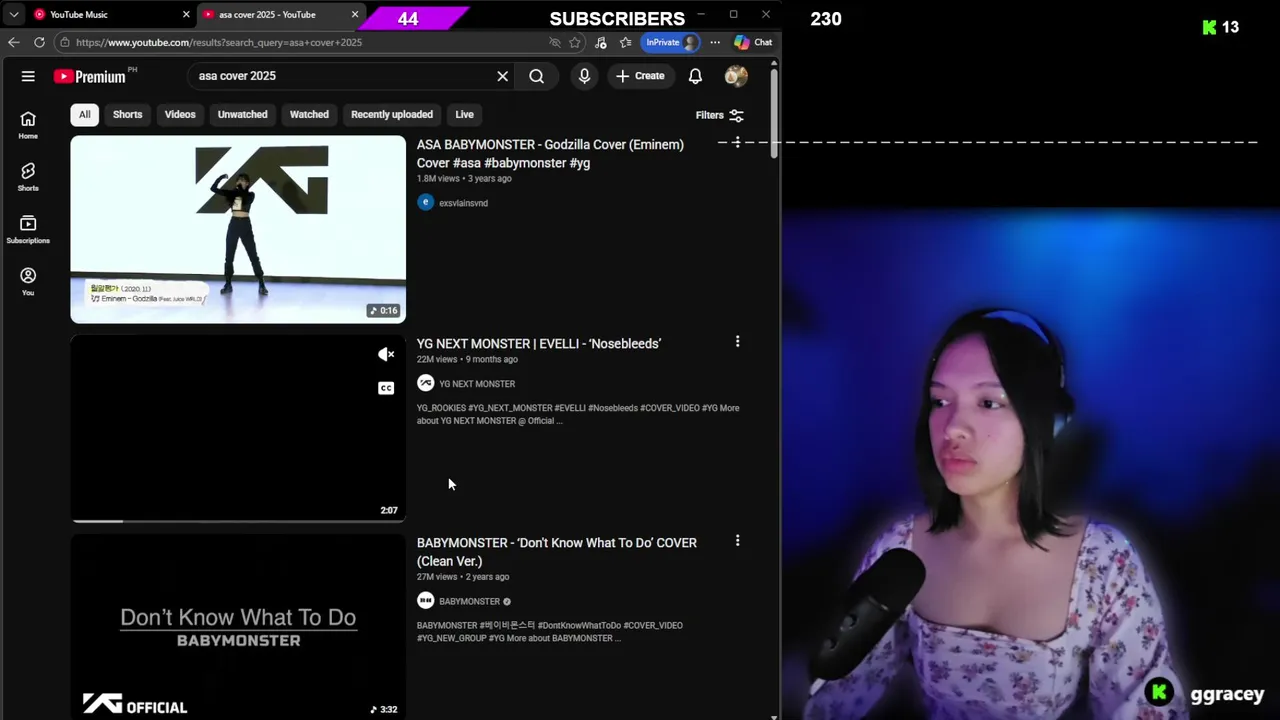
Task: Open the tracking prevention eye icon
Action: click(555, 42)
